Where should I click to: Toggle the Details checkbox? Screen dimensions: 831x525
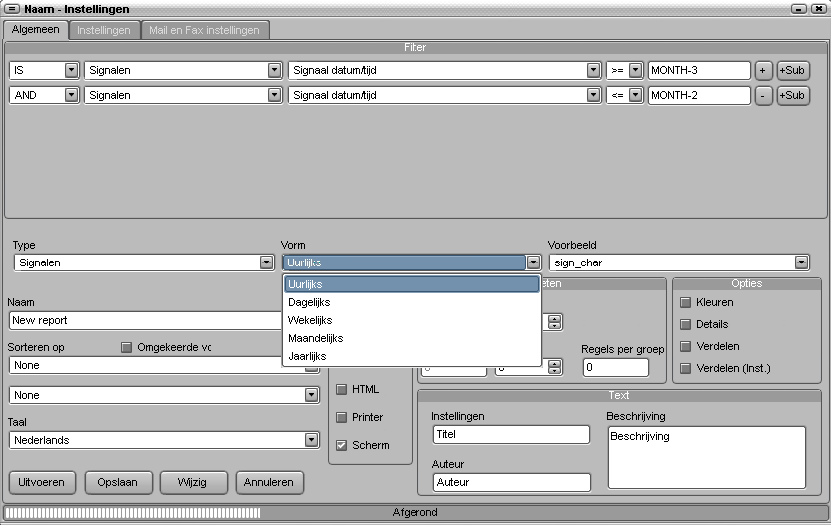pyautogui.click(x=686, y=324)
